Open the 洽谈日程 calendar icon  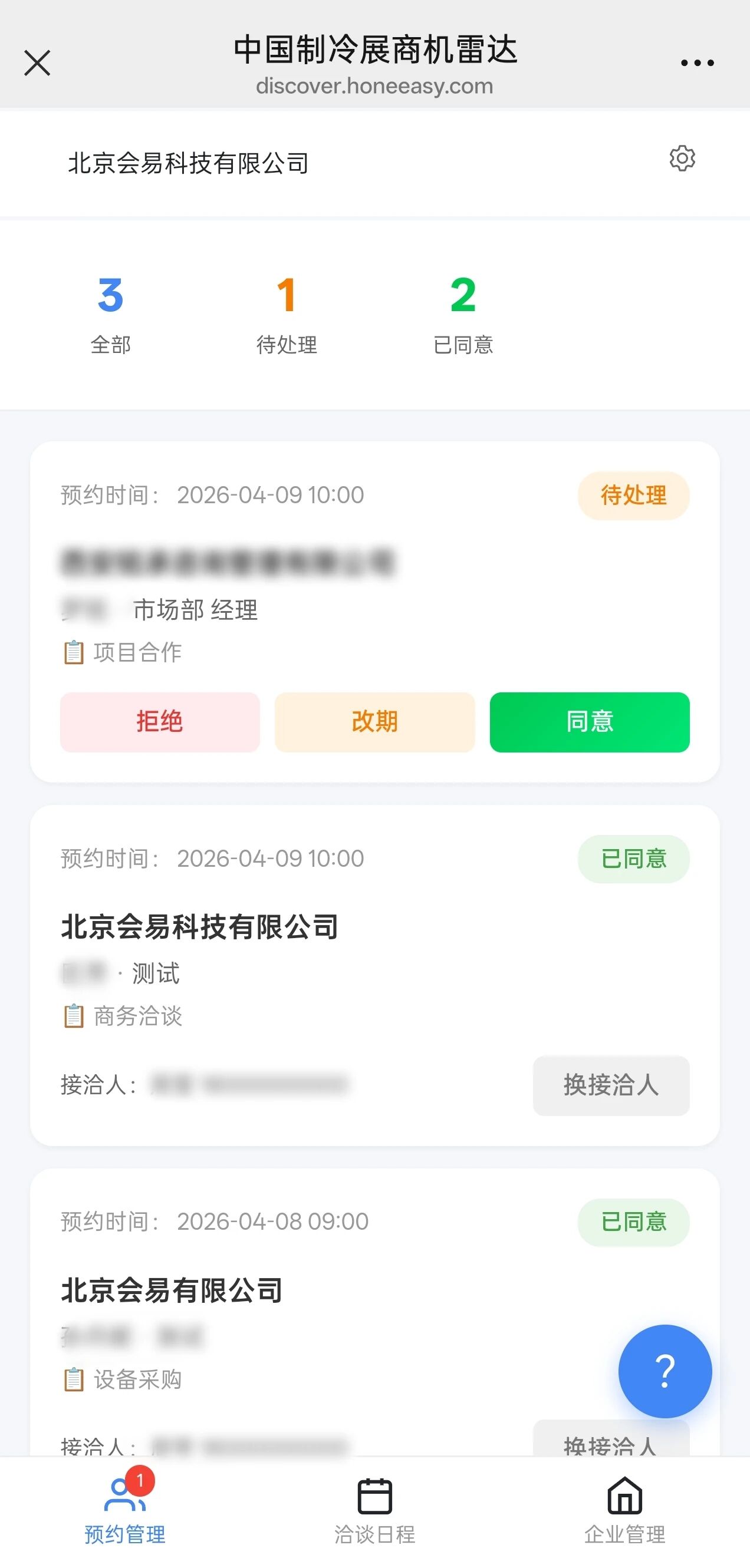tap(374, 1496)
